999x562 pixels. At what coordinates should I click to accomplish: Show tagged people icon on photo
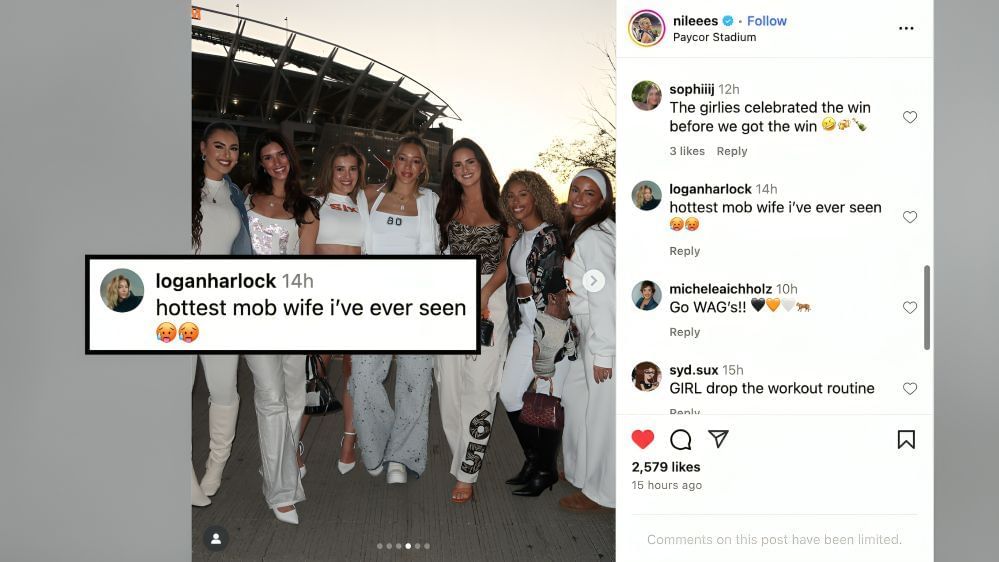[216, 538]
